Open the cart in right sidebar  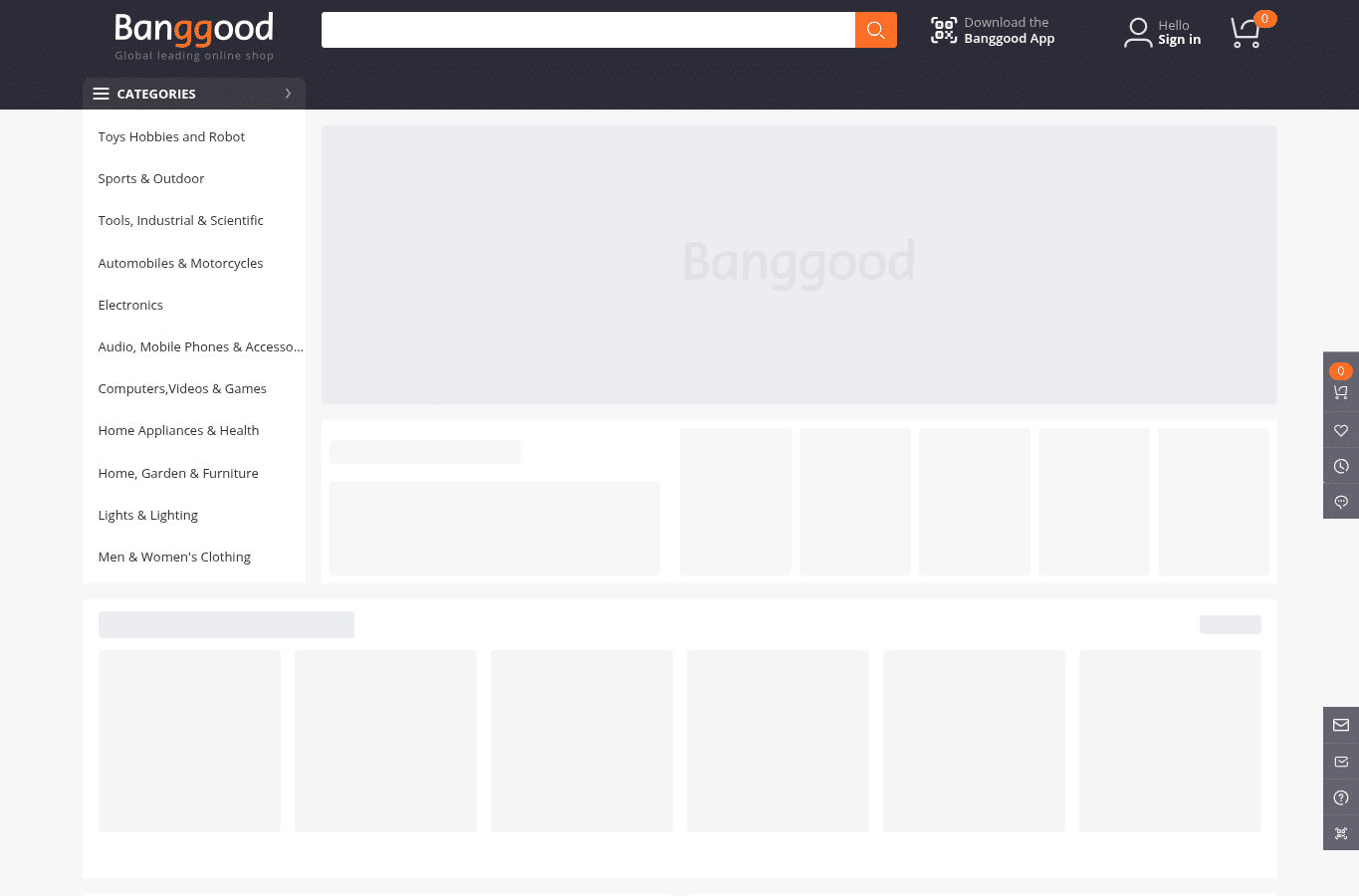(1341, 391)
